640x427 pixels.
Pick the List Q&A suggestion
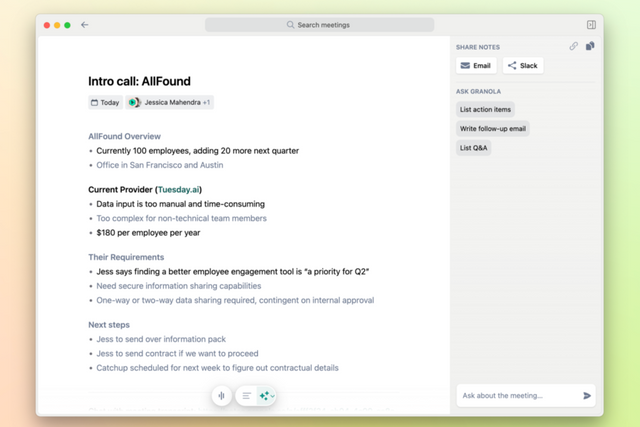tap(474, 148)
